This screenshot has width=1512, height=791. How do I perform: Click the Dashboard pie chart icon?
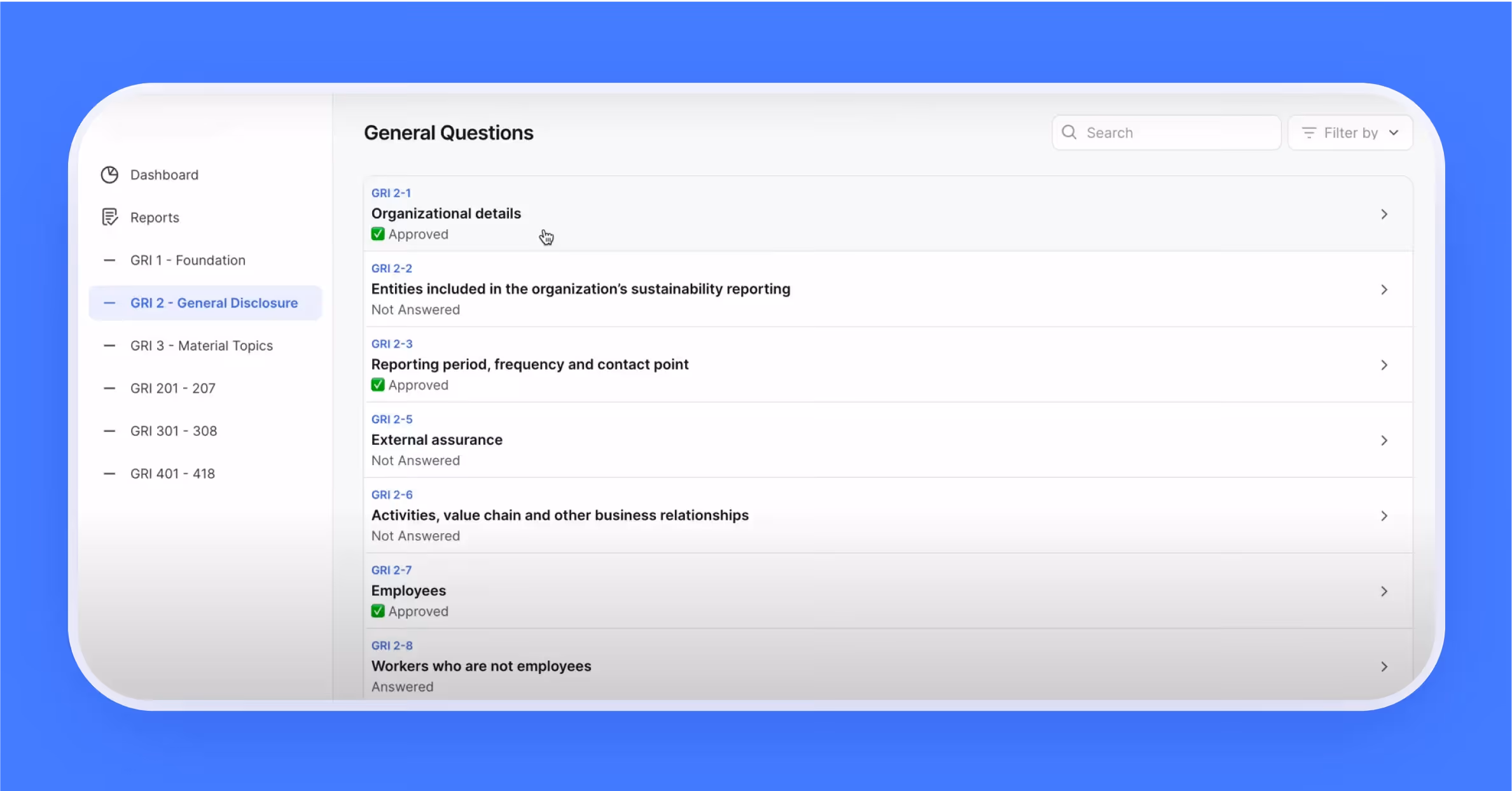pyautogui.click(x=109, y=175)
